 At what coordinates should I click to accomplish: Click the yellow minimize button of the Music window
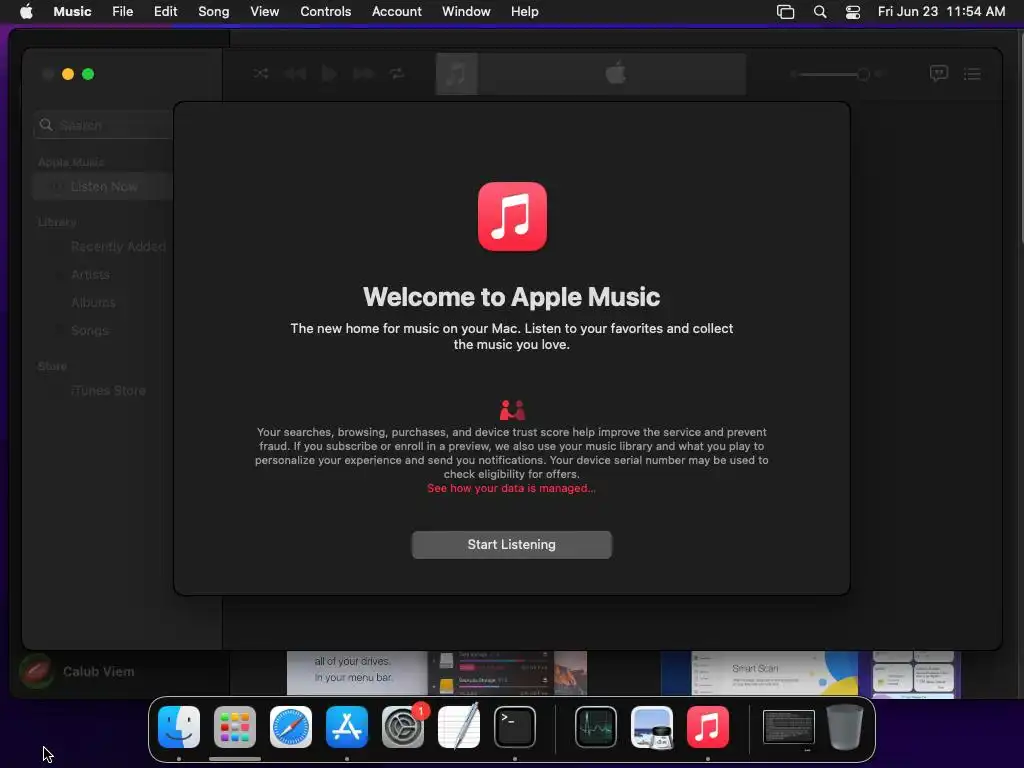click(68, 74)
